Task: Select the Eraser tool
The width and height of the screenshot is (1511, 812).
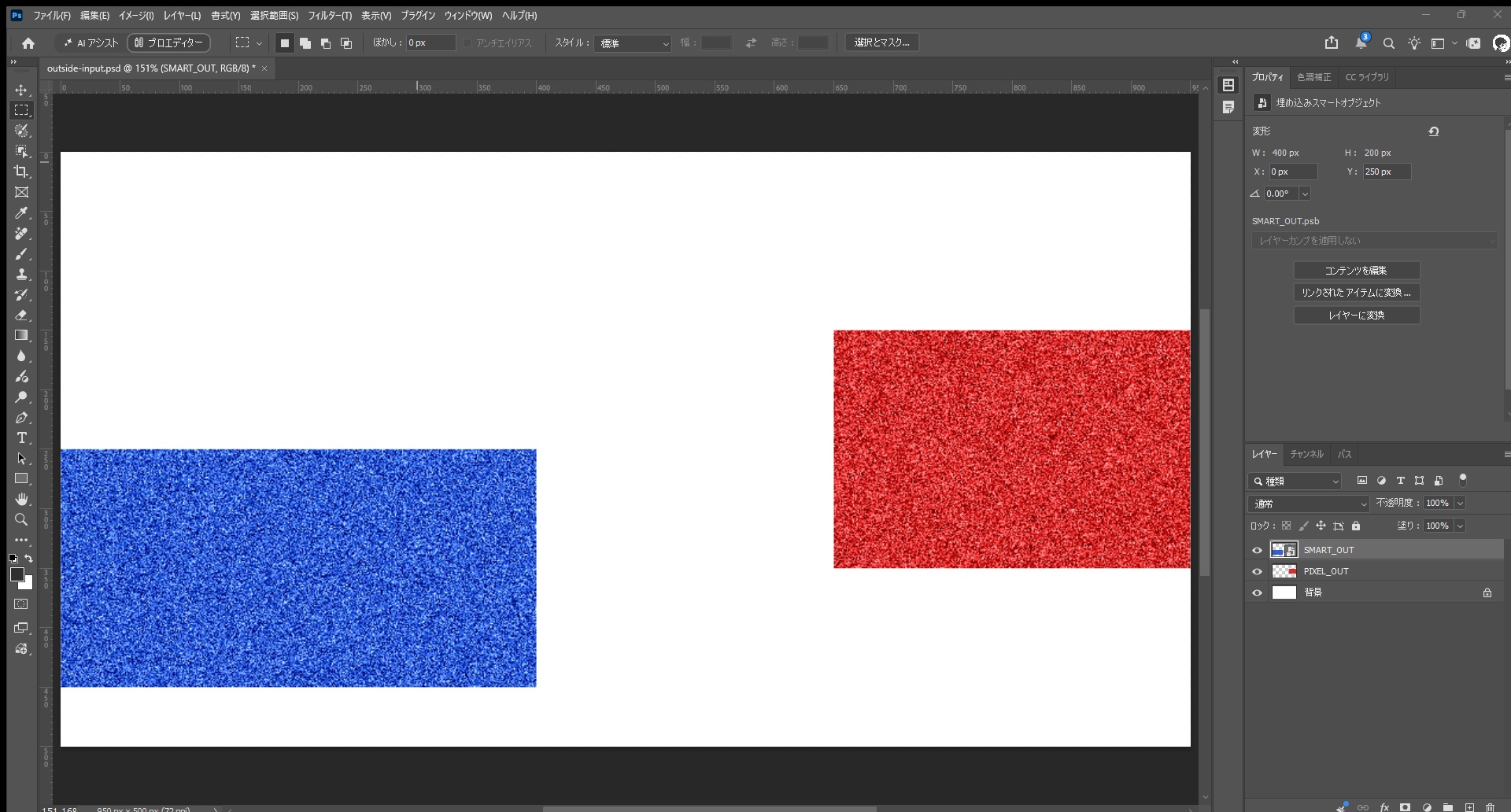Action: [x=21, y=315]
